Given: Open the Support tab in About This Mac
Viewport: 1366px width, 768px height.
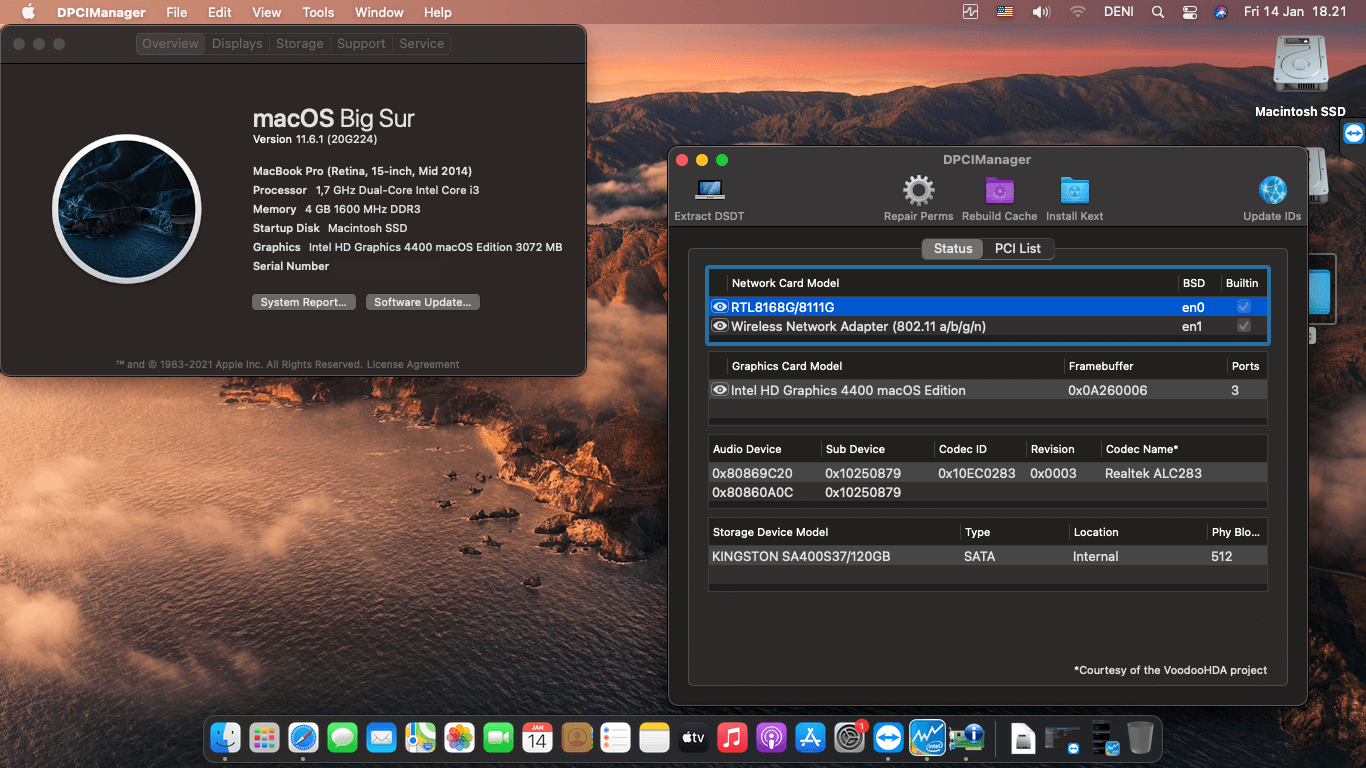Looking at the screenshot, I should [x=361, y=44].
